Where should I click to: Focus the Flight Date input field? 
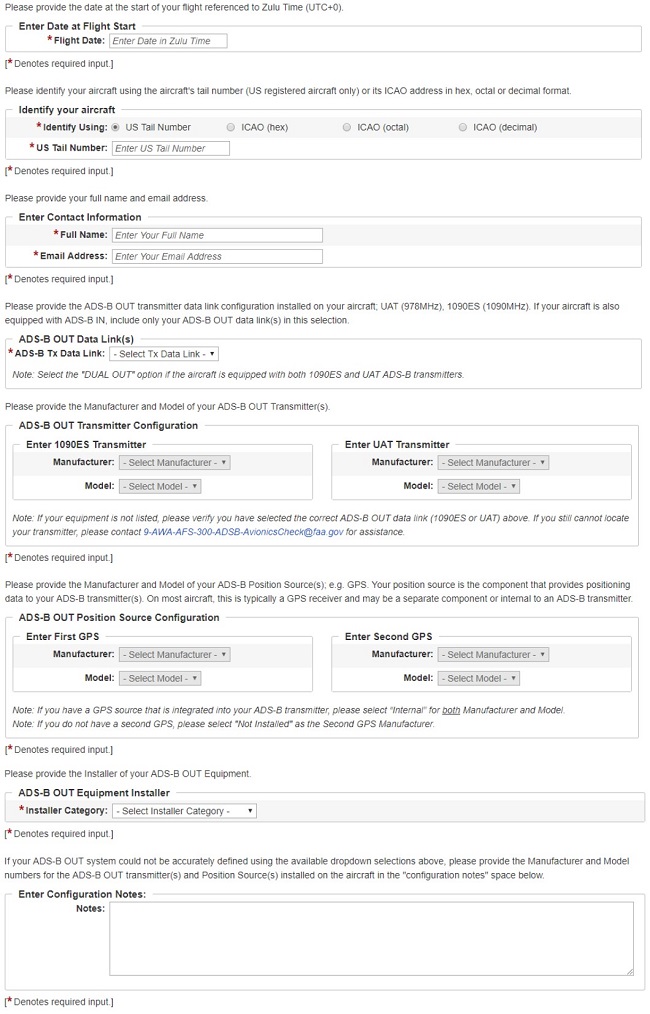(168, 41)
